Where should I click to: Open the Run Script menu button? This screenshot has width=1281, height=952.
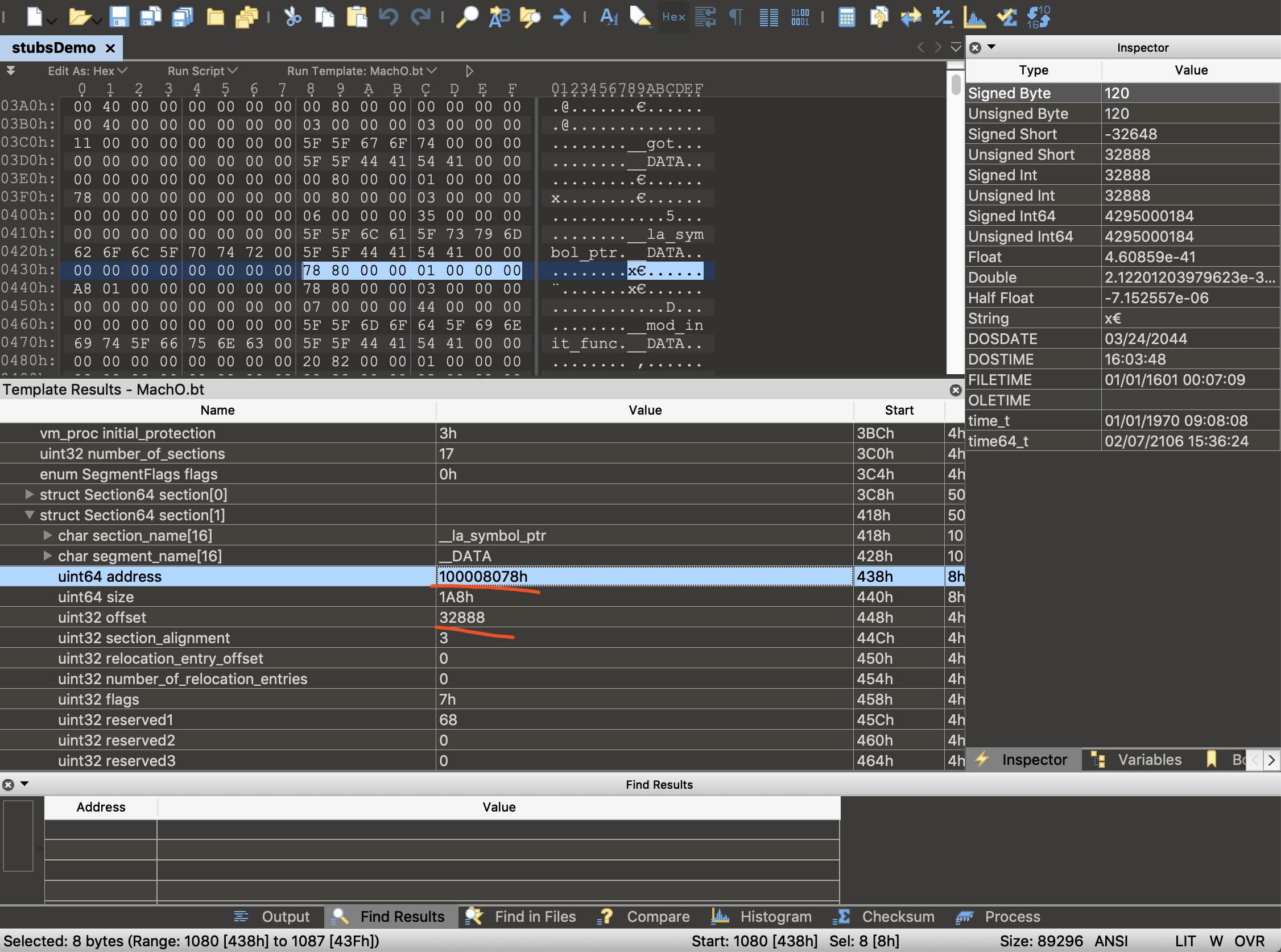[x=202, y=71]
